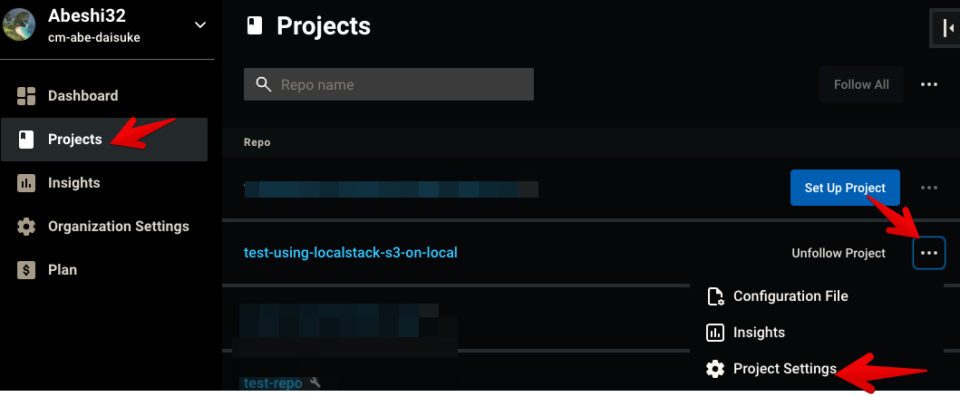Click the Organization Settings gear icon
The height and width of the screenshot is (397, 960).
click(x=26, y=227)
